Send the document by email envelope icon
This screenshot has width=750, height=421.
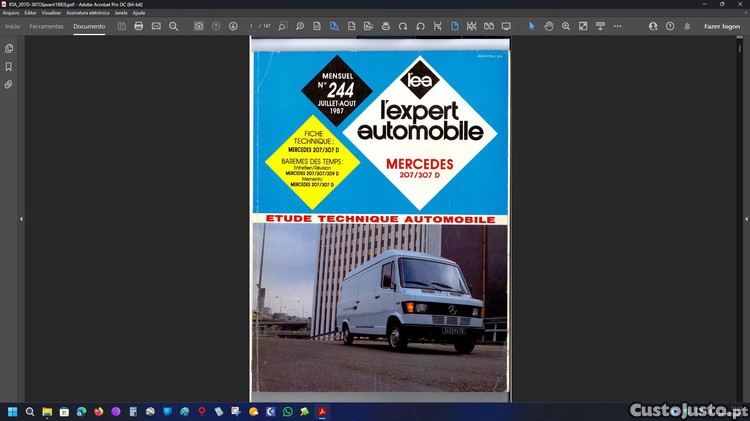156,26
